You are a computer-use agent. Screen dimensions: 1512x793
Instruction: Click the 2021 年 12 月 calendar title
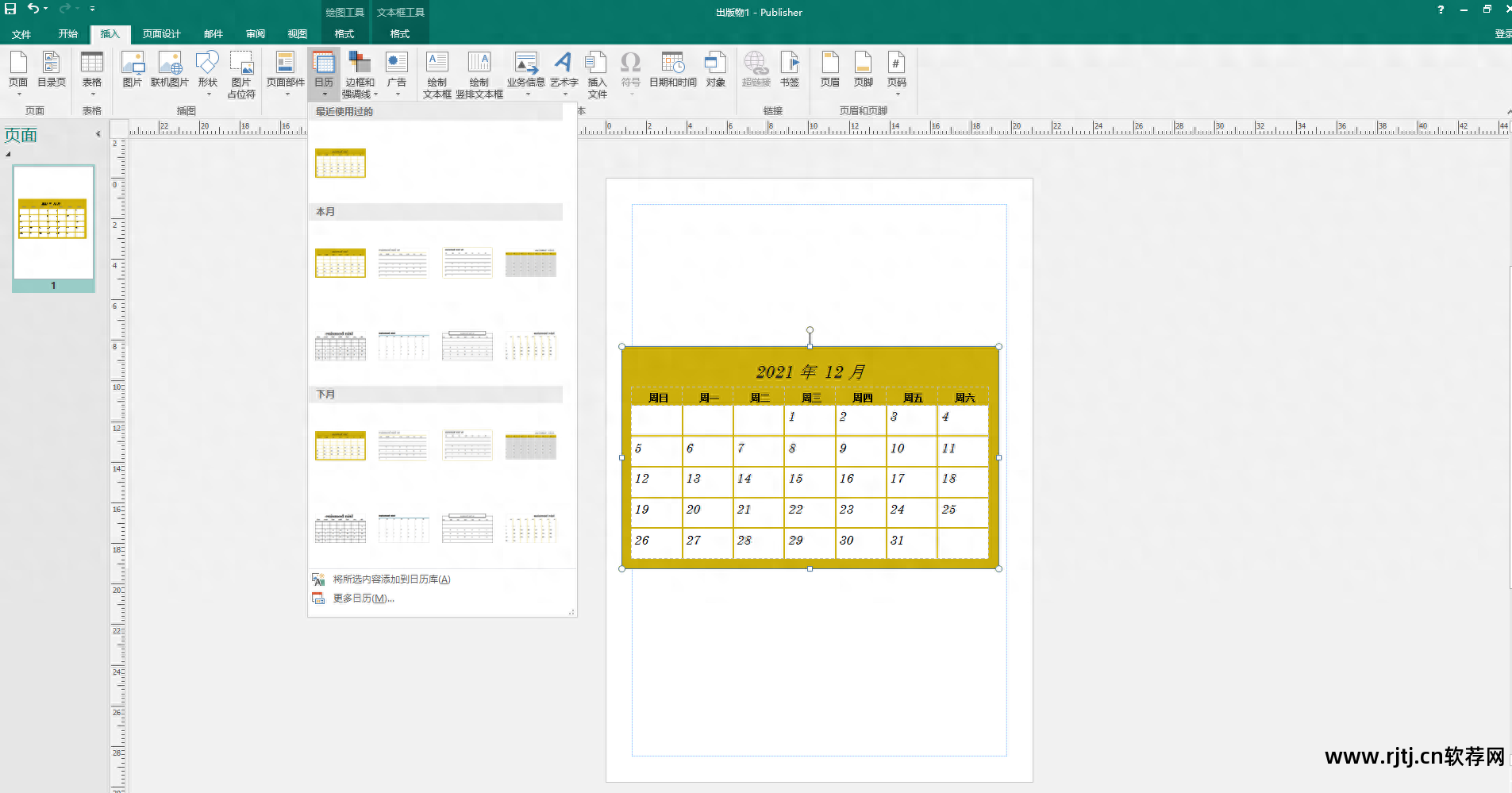pyautogui.click(x=810, y=371)
